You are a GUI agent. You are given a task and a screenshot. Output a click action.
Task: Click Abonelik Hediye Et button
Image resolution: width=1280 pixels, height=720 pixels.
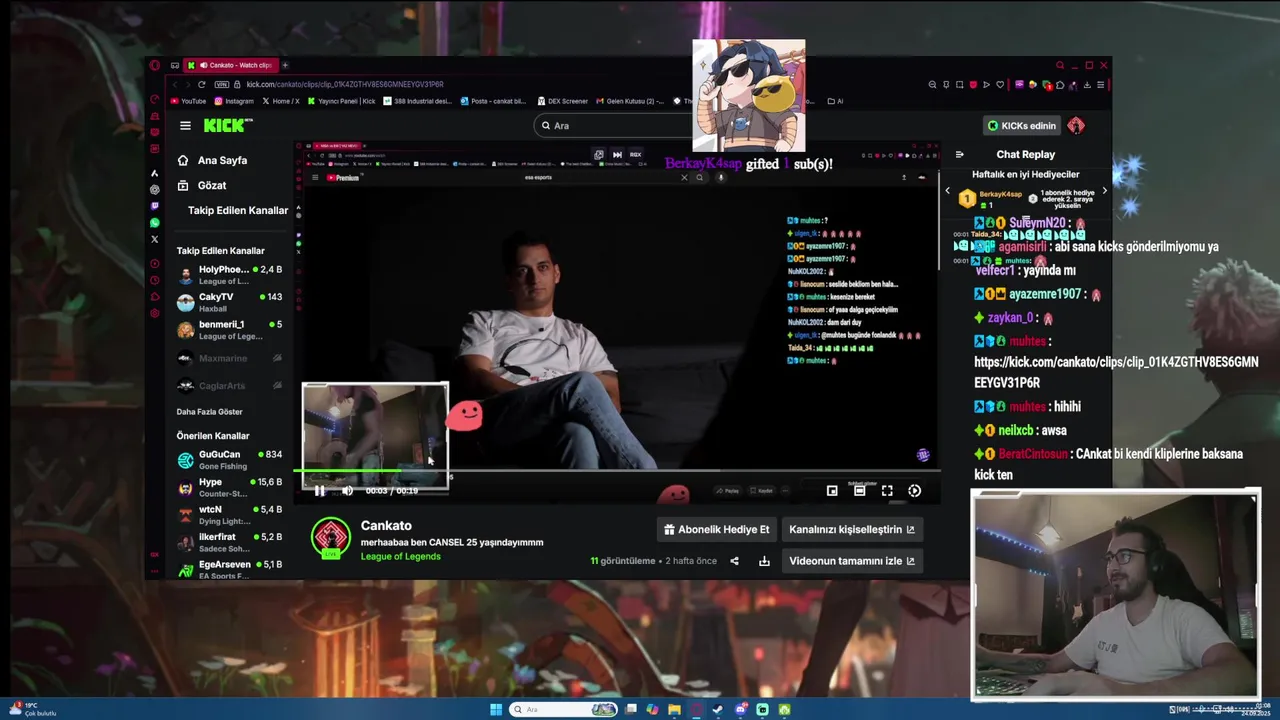(x=717, y=529)
